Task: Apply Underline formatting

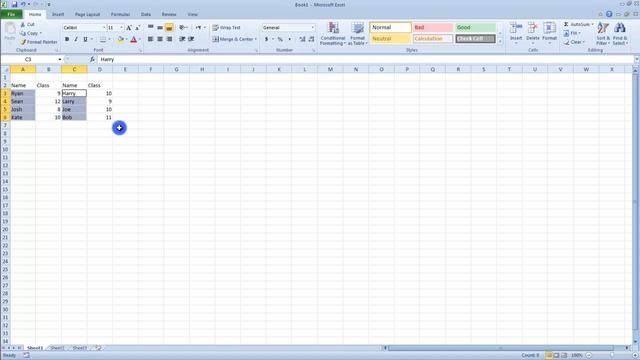Action: [85, 39]
